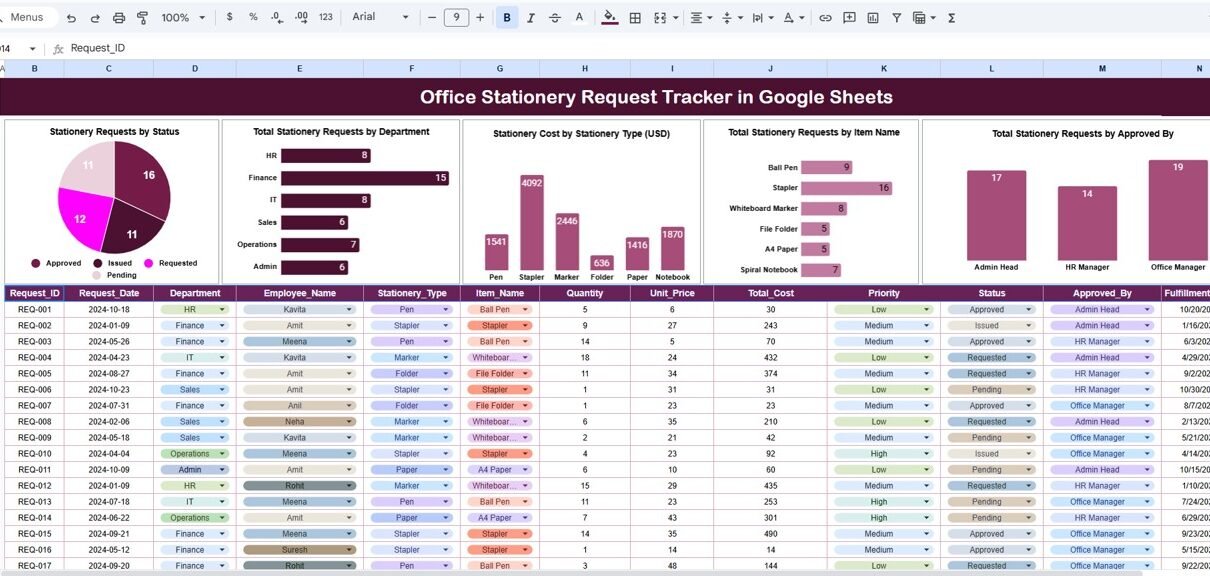Click Format as percent button
This screenshot has width=1210, height=576.
[253, 18]
